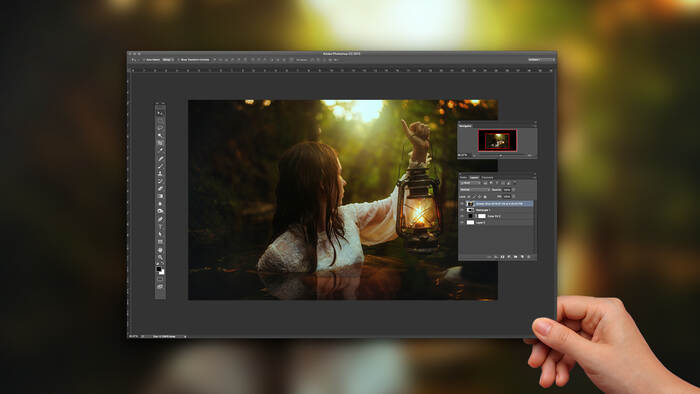Enable the Show Transform Controls checkbox
The height and width of the screenshot is (394, 700).
[x=178, y=60]
